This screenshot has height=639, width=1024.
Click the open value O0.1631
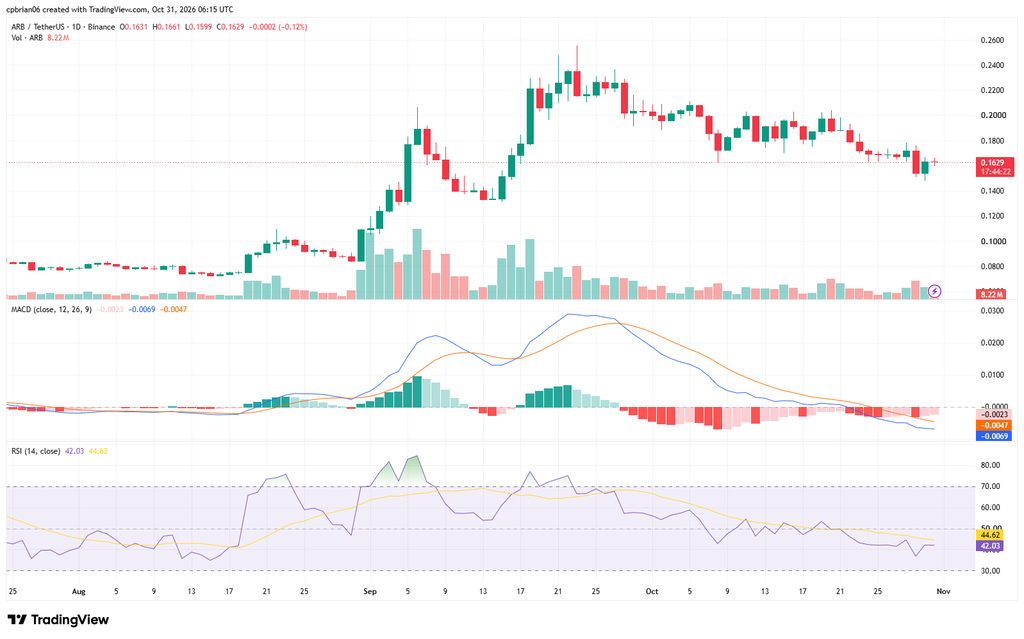[134, 27]
